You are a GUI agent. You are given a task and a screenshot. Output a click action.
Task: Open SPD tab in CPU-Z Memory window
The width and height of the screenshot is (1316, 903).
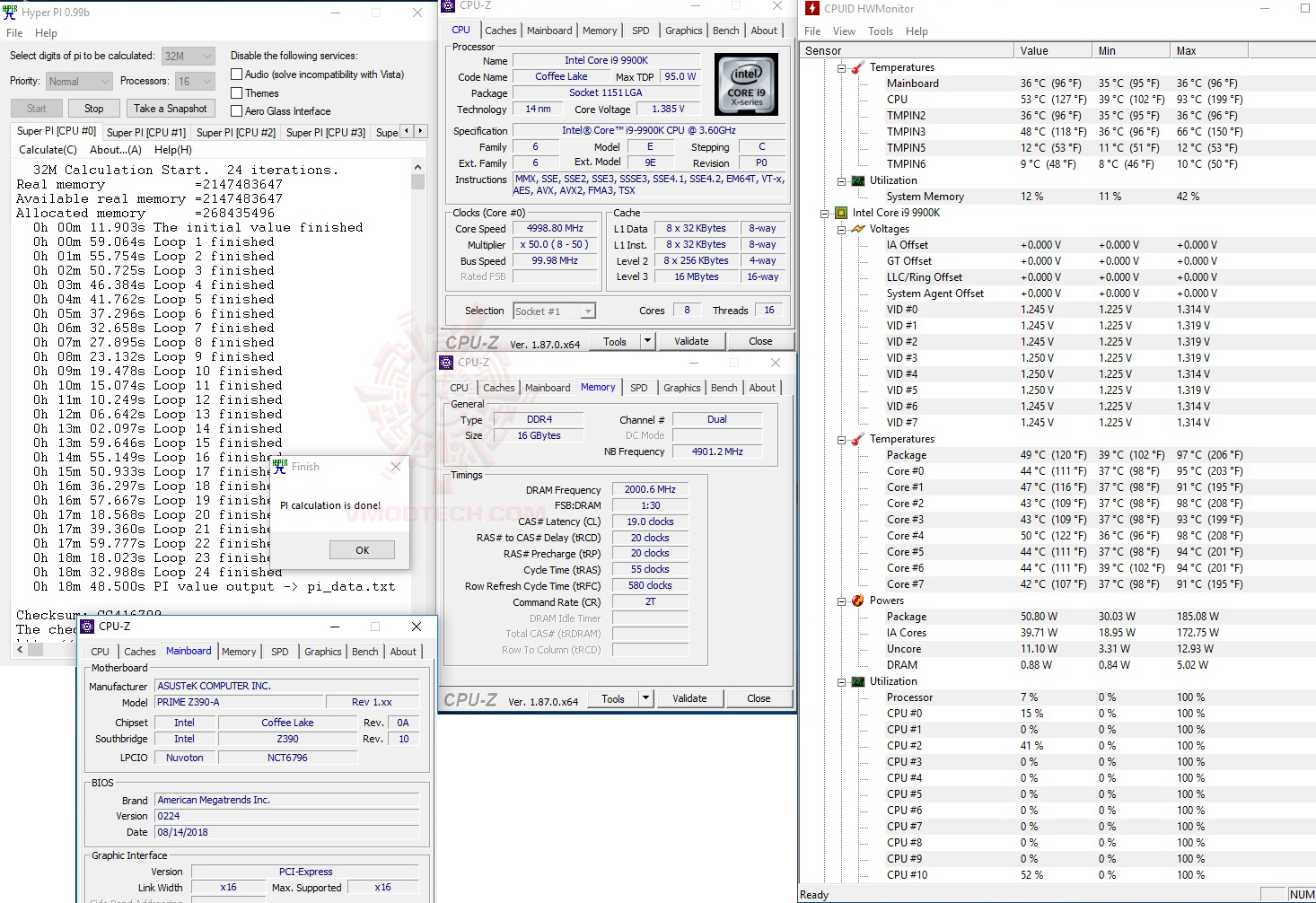(x=638, y=388)
